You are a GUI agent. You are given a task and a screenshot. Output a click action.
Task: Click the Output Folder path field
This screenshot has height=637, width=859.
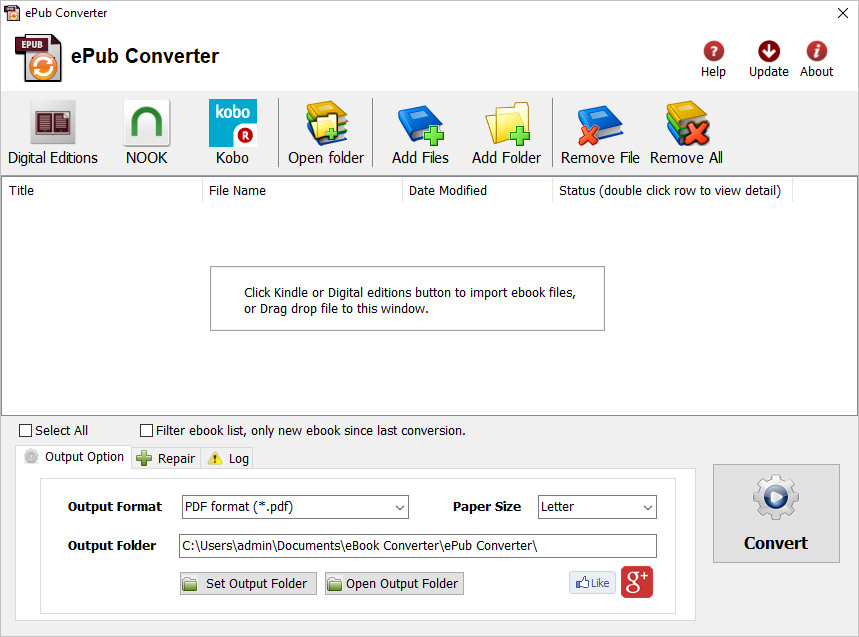(417, 546)
